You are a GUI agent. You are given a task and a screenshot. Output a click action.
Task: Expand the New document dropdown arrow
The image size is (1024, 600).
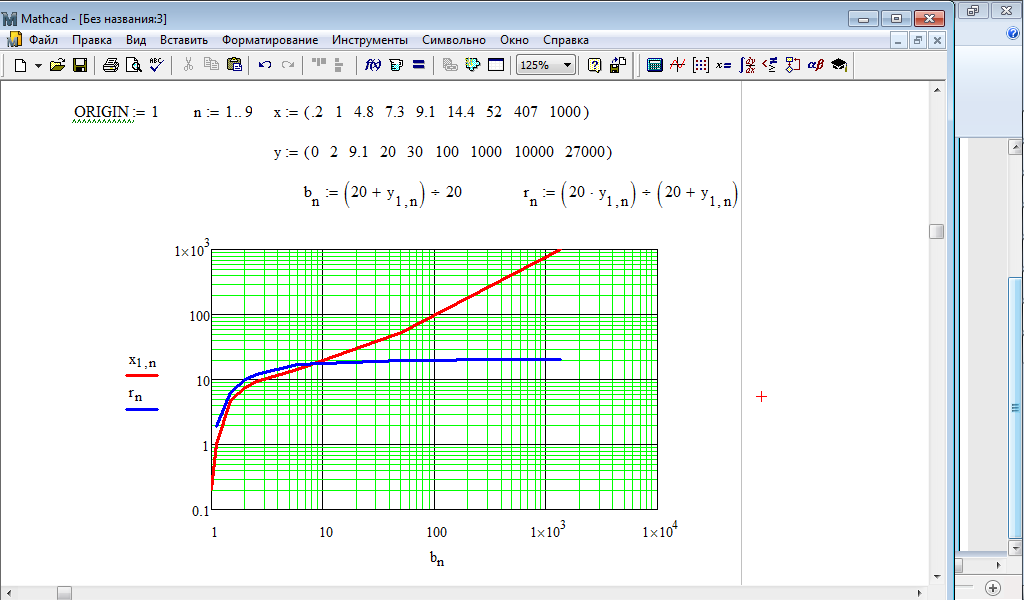tap(38, 65)
